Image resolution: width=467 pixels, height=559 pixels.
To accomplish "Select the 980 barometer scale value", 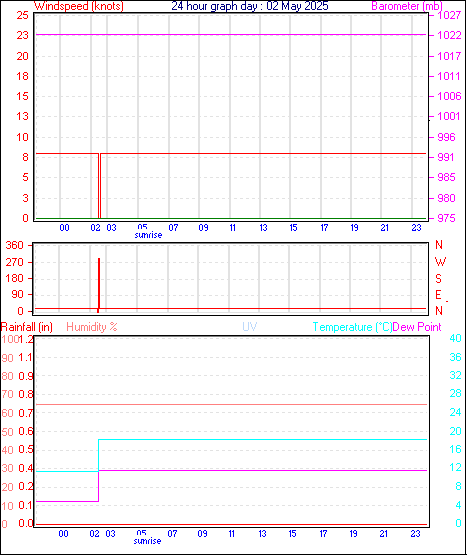I will tap(446, 198).
